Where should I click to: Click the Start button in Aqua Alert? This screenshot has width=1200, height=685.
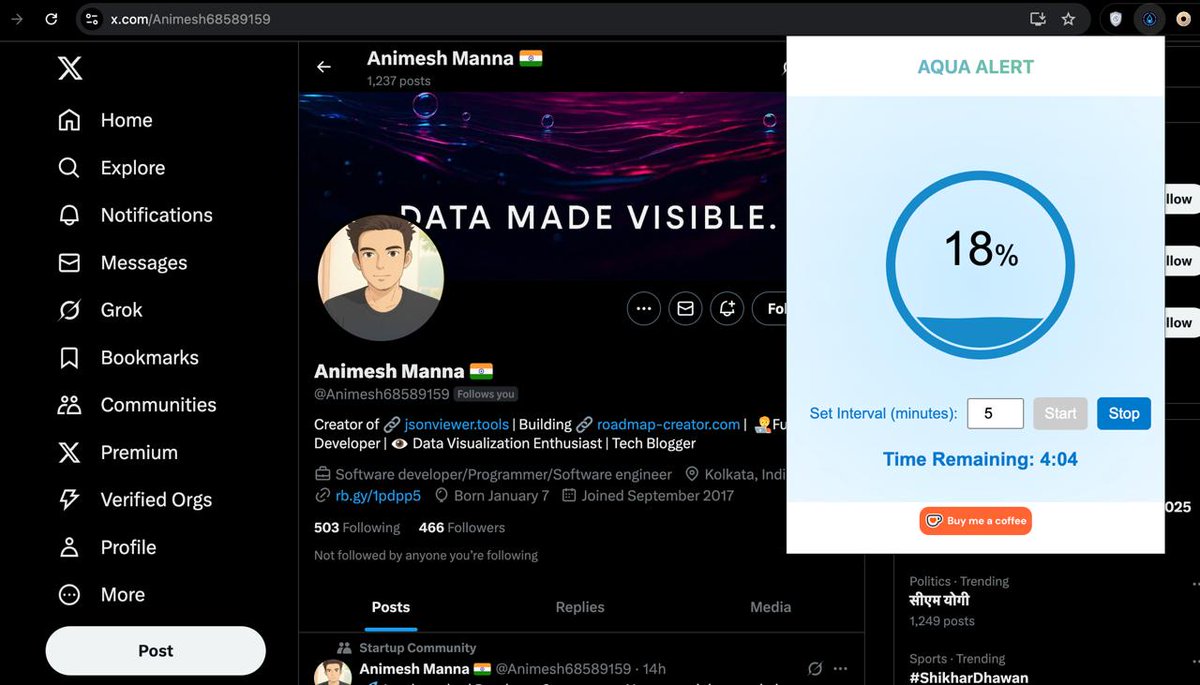point(1060,413)
